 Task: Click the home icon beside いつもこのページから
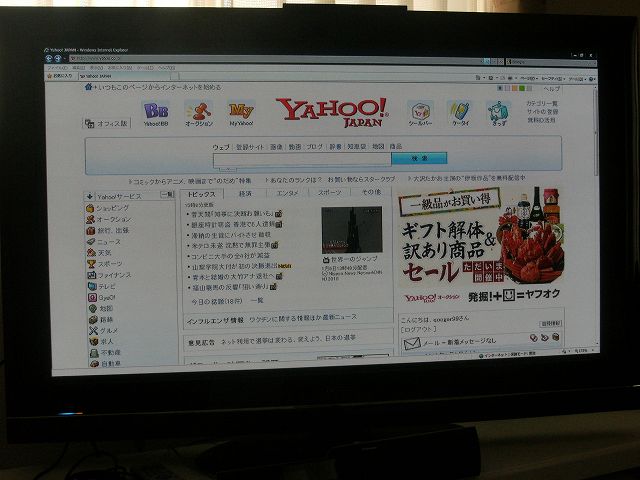pyautogui.click(x=88, y=87)
